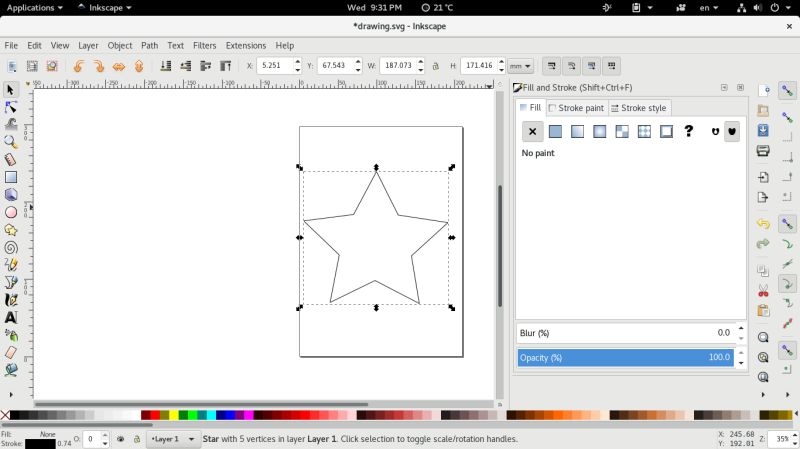The height and width of the screenshot is (449, 800).
Task: Select the Star and polygon tool
Action: [10, 230]
